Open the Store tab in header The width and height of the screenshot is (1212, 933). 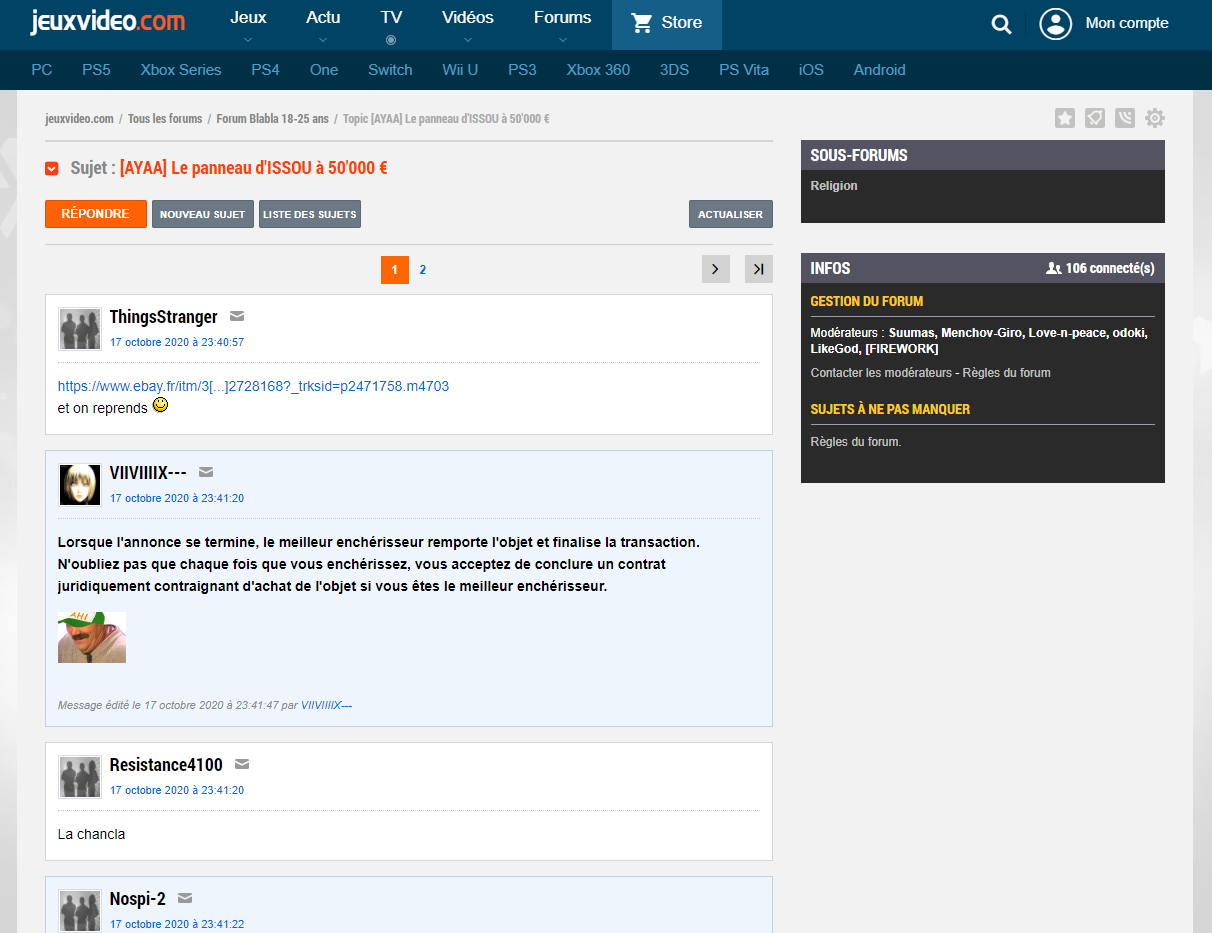pos(667,24)
